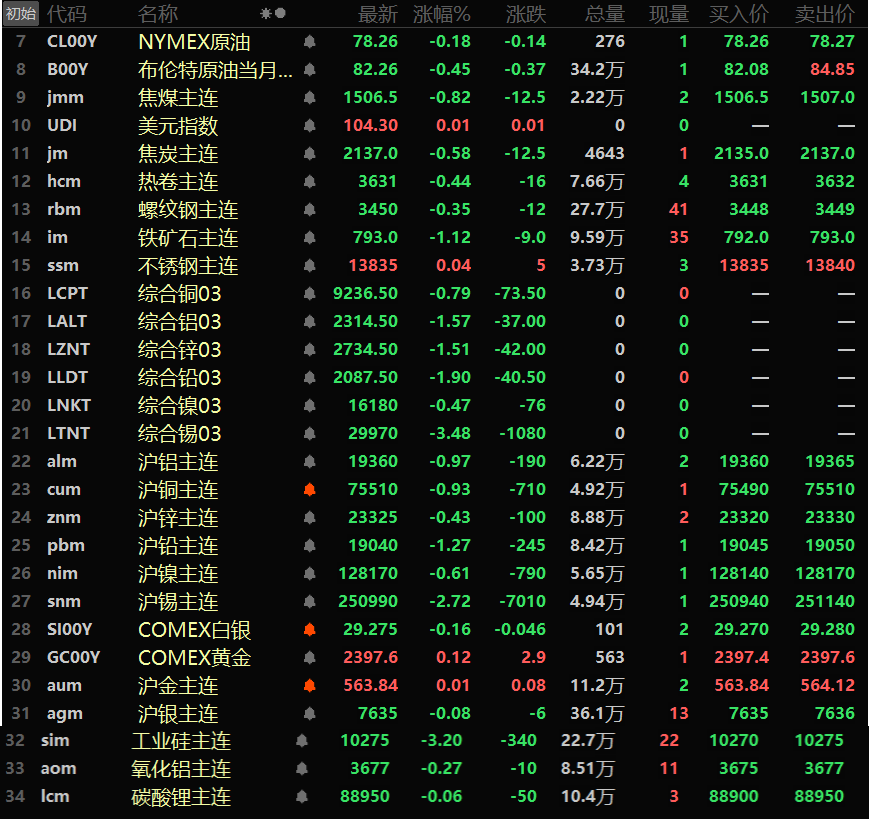
Task: Open the COMEX黄金 contract name
Action: click(x=194, y=658)
